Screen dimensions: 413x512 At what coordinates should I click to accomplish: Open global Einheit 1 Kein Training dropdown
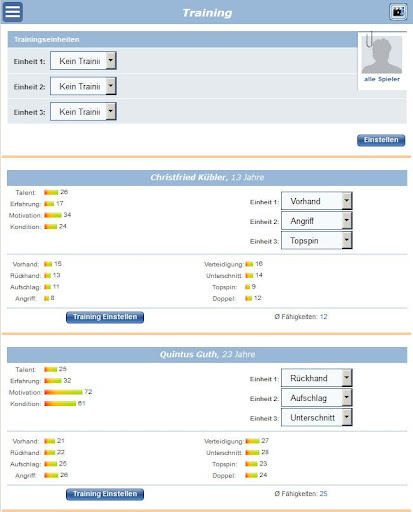(83, 61)
